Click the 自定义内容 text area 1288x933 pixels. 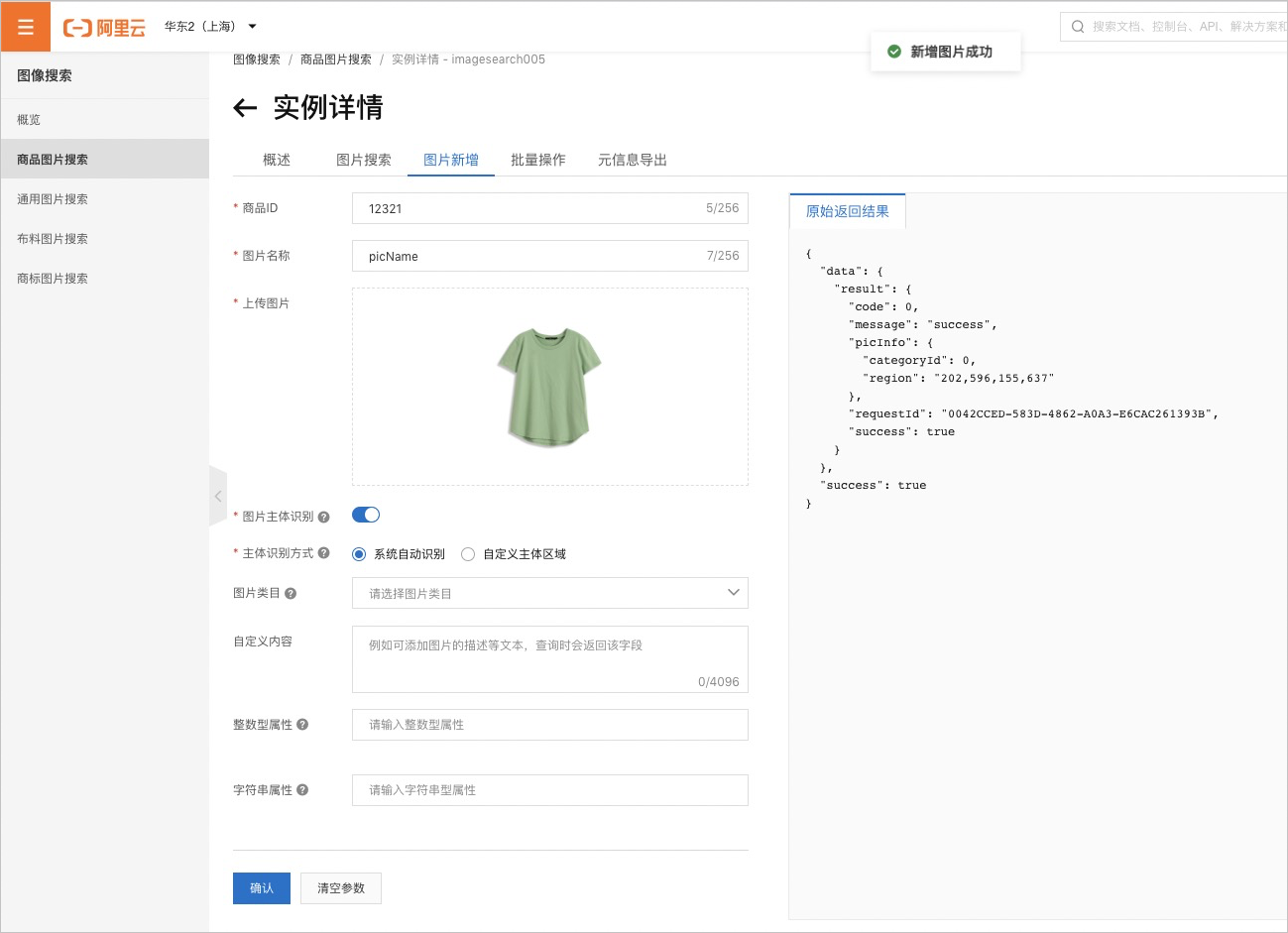point(550,659)
